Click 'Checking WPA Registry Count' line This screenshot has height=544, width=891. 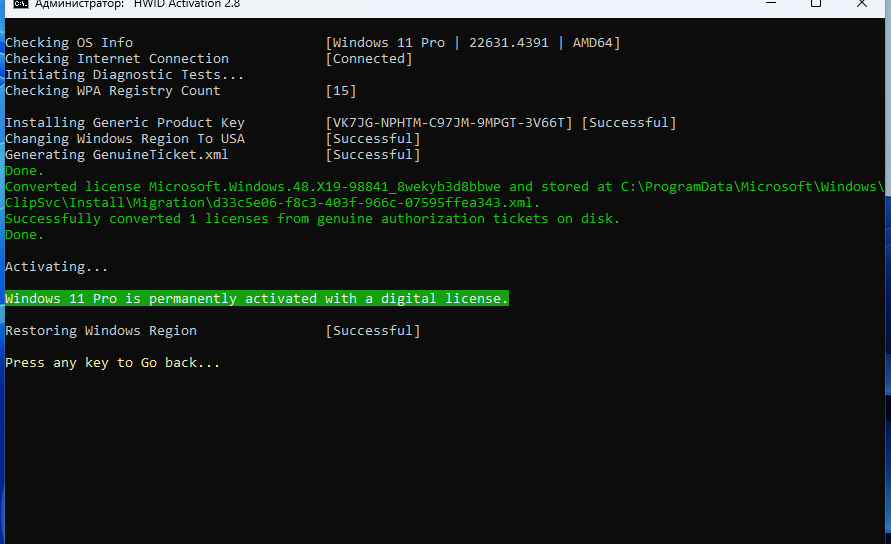pos(113,91)
